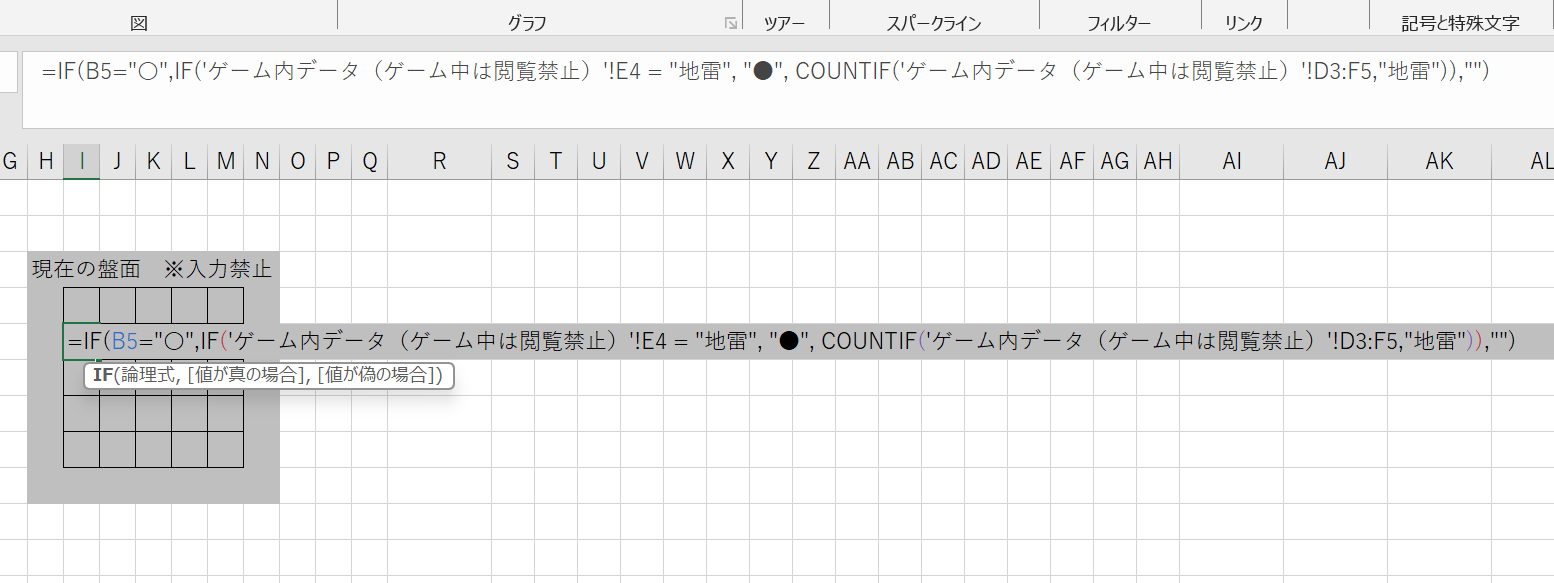This screenshot has height=583, width=1554.
Task: Select column U header
Action: coord(598,161)
